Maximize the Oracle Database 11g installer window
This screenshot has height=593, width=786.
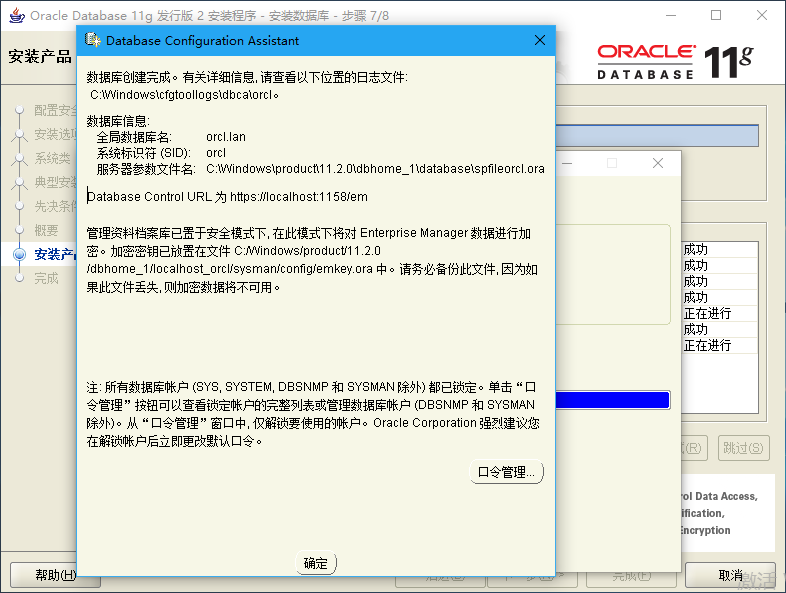point(716,15)
